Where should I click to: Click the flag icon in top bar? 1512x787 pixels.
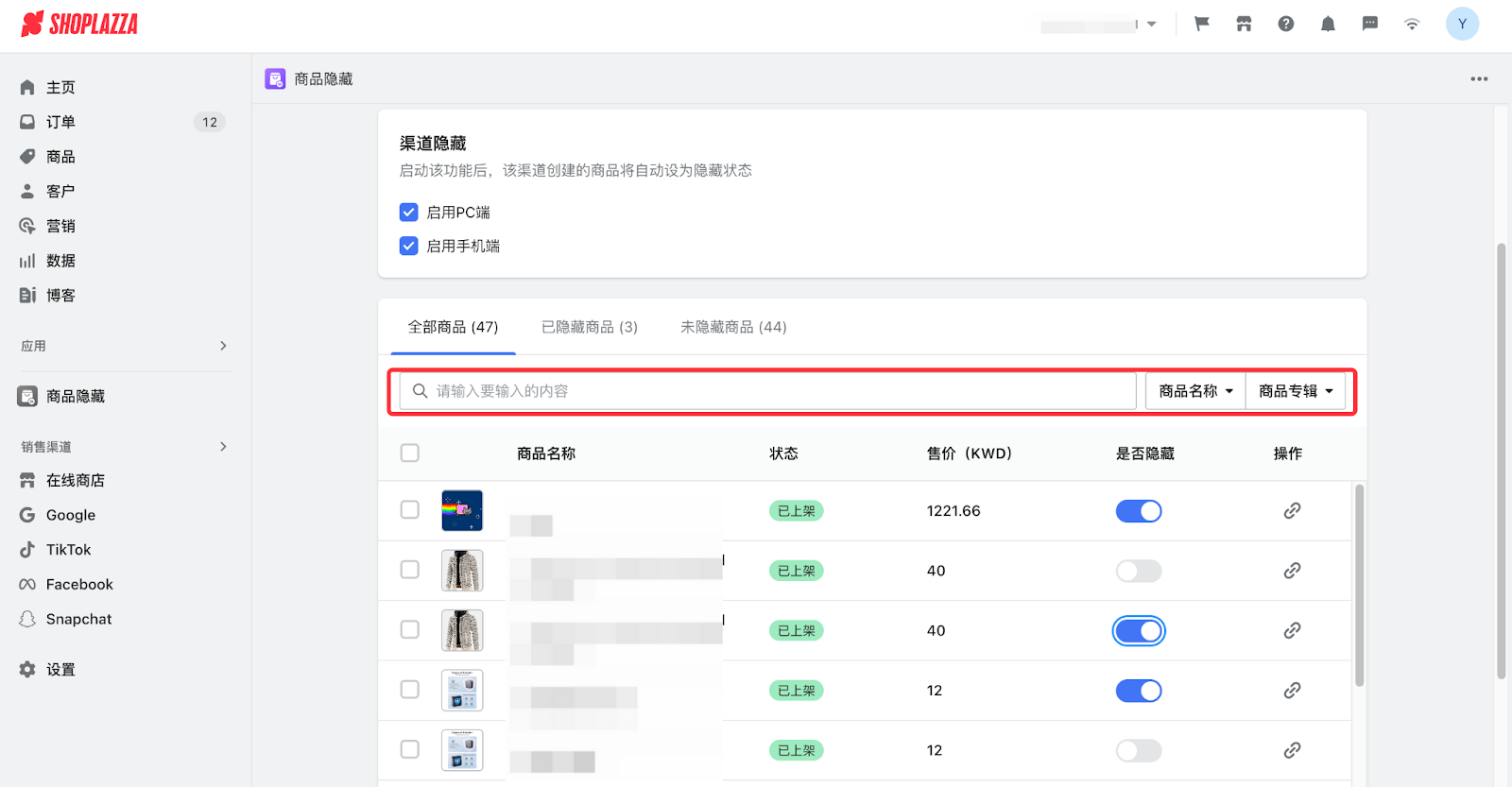point(1201,25)
